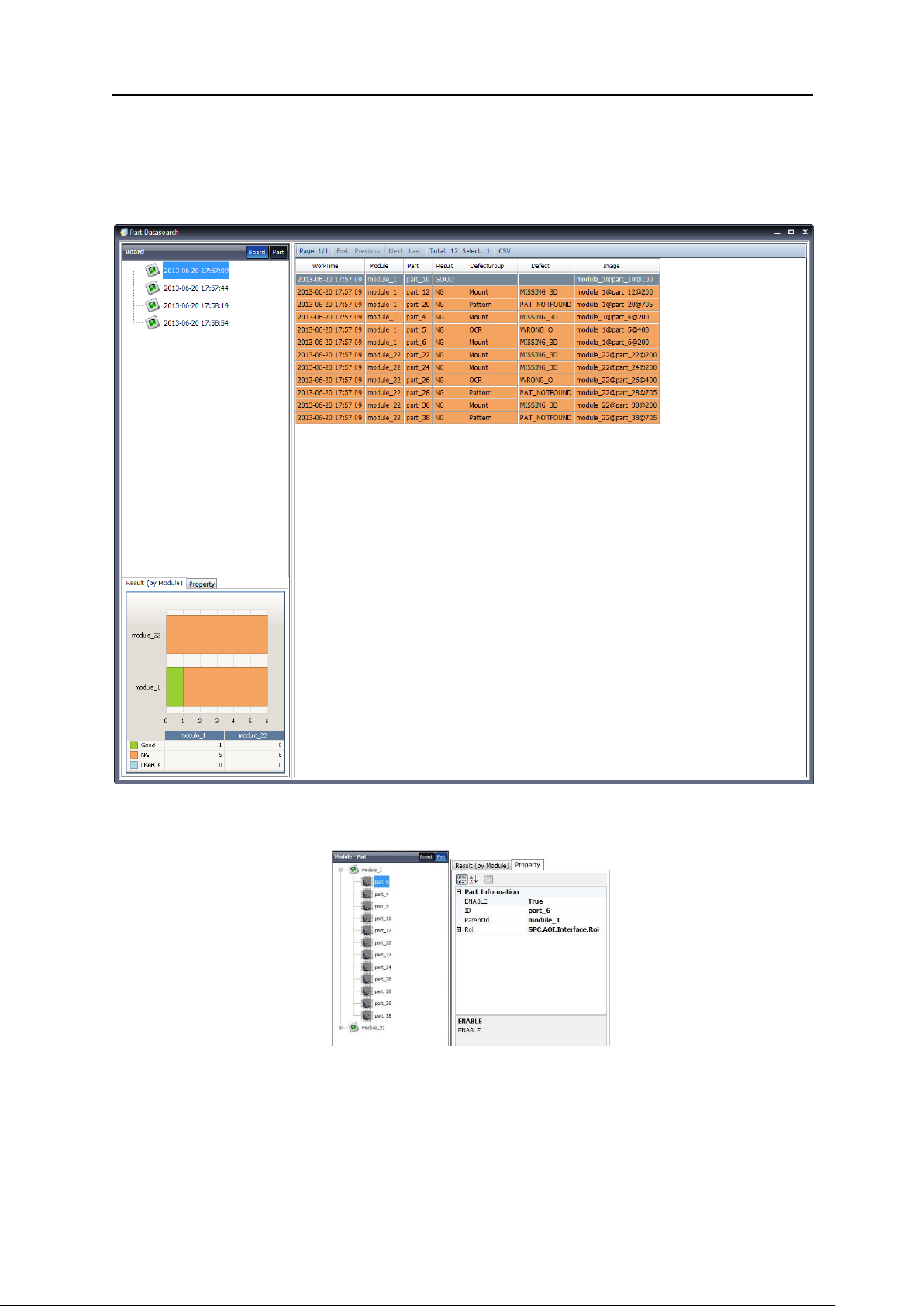
Task: Export results with the CSV button
Action: point(505,251)
